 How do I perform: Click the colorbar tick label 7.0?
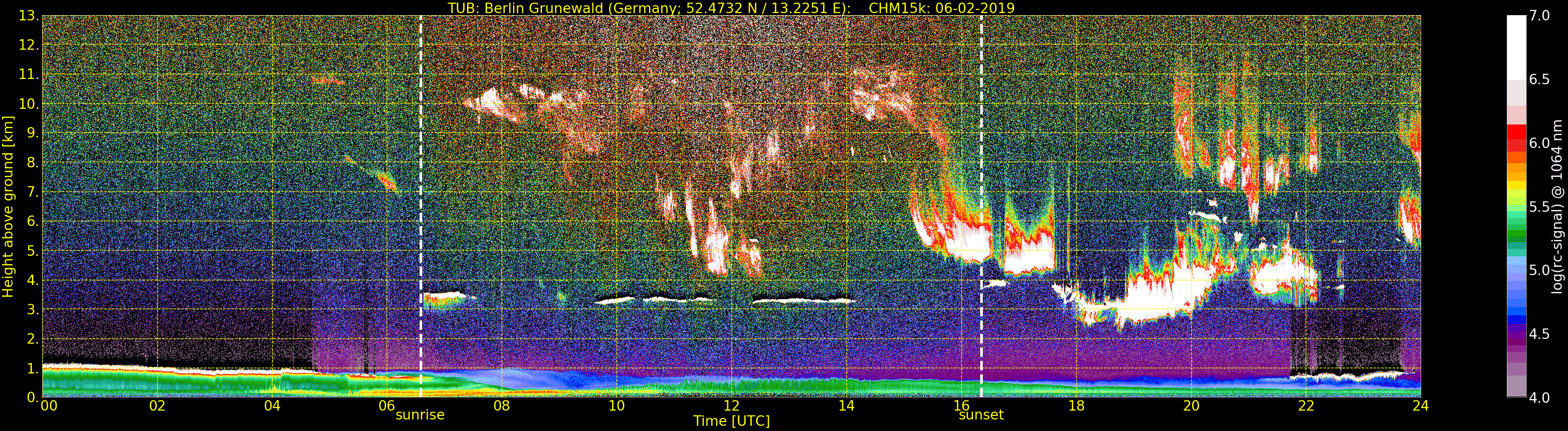pos(1539,16)
